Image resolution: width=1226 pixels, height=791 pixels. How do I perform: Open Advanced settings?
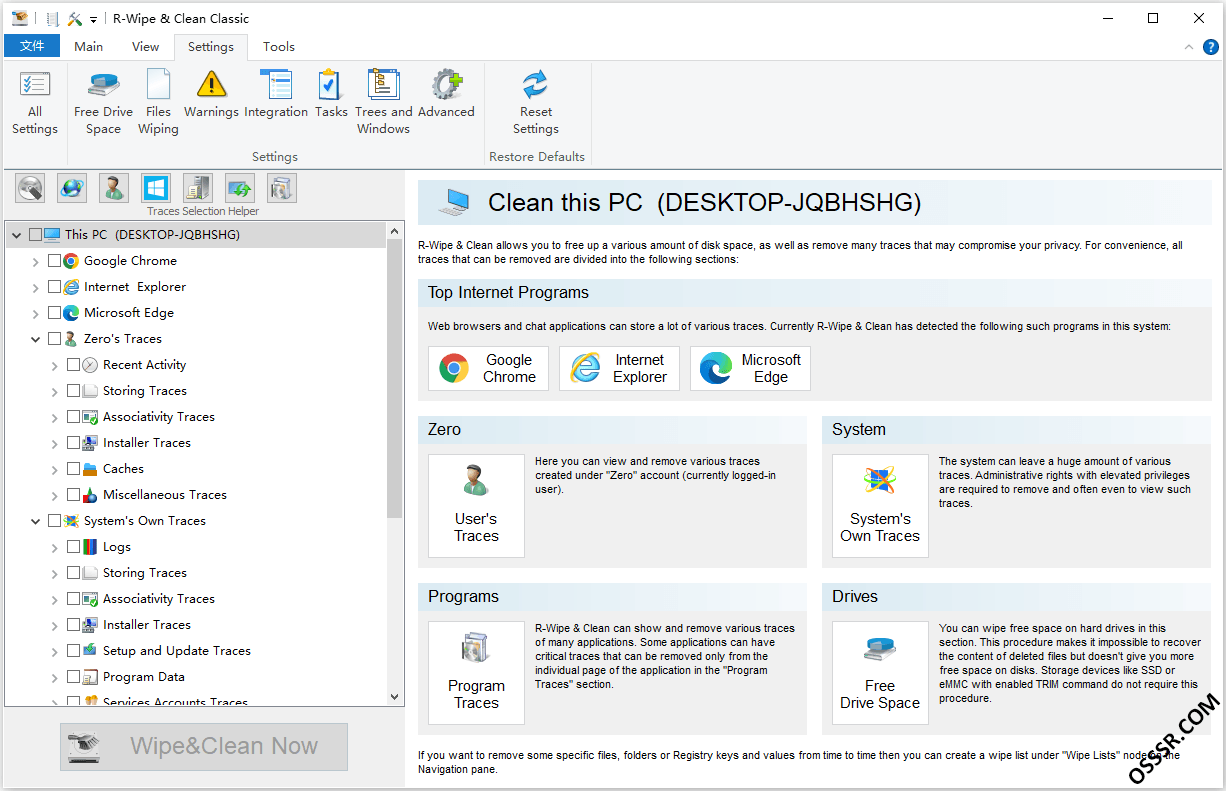click(x=446, y=95)
